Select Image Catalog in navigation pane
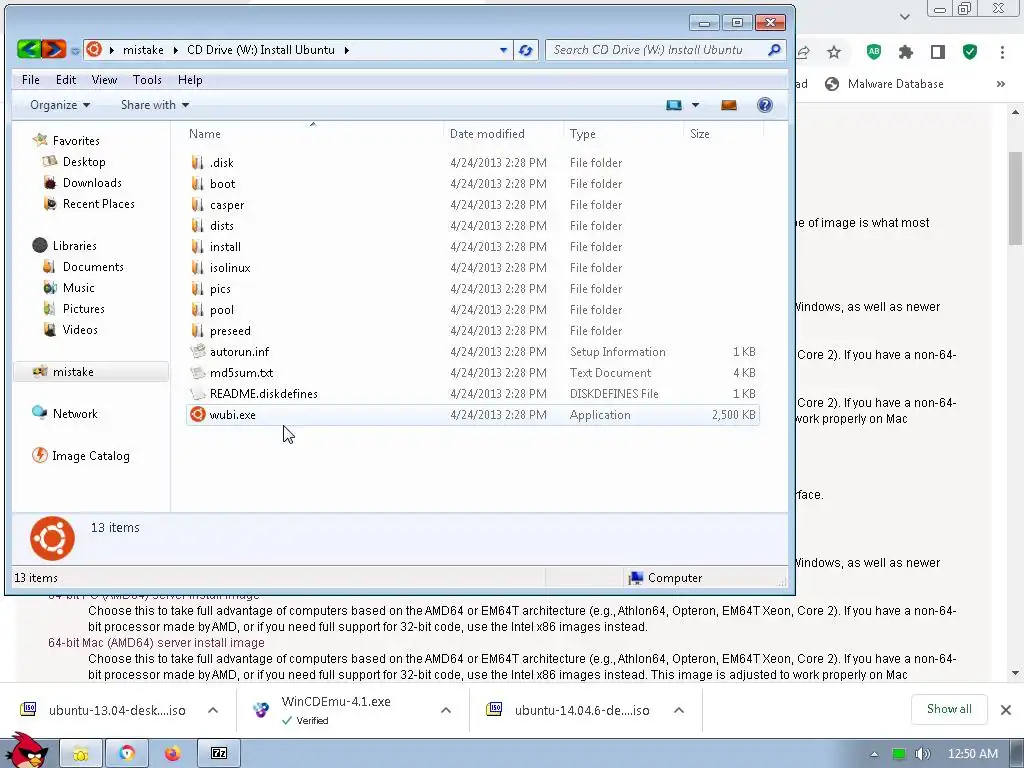 91,456
